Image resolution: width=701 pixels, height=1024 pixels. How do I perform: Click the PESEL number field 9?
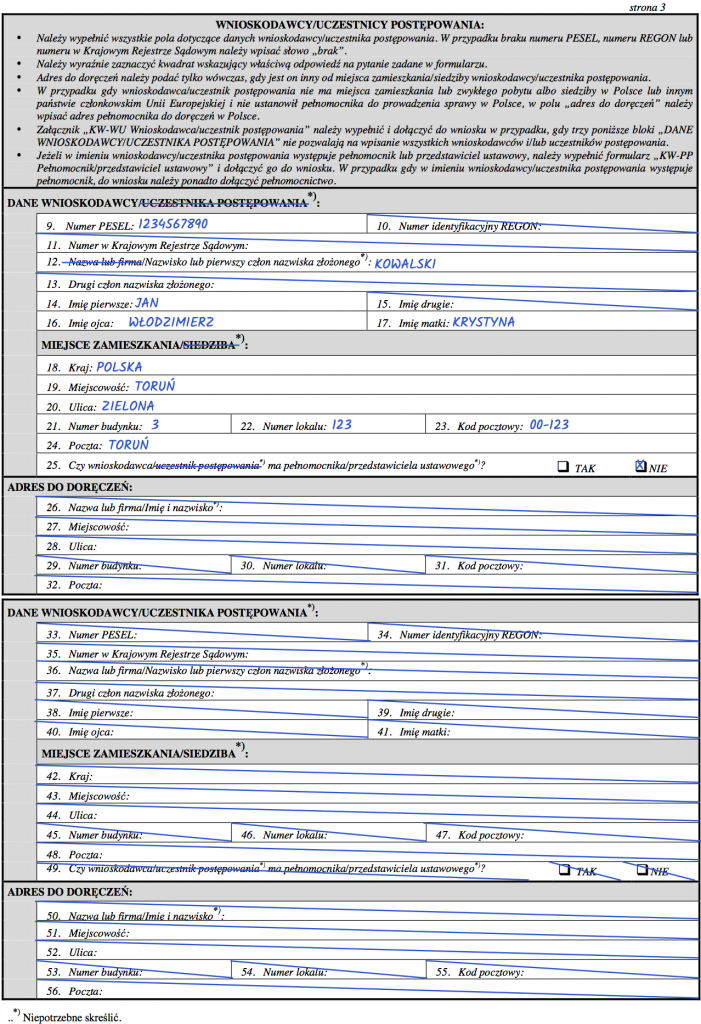pos(202,224)
